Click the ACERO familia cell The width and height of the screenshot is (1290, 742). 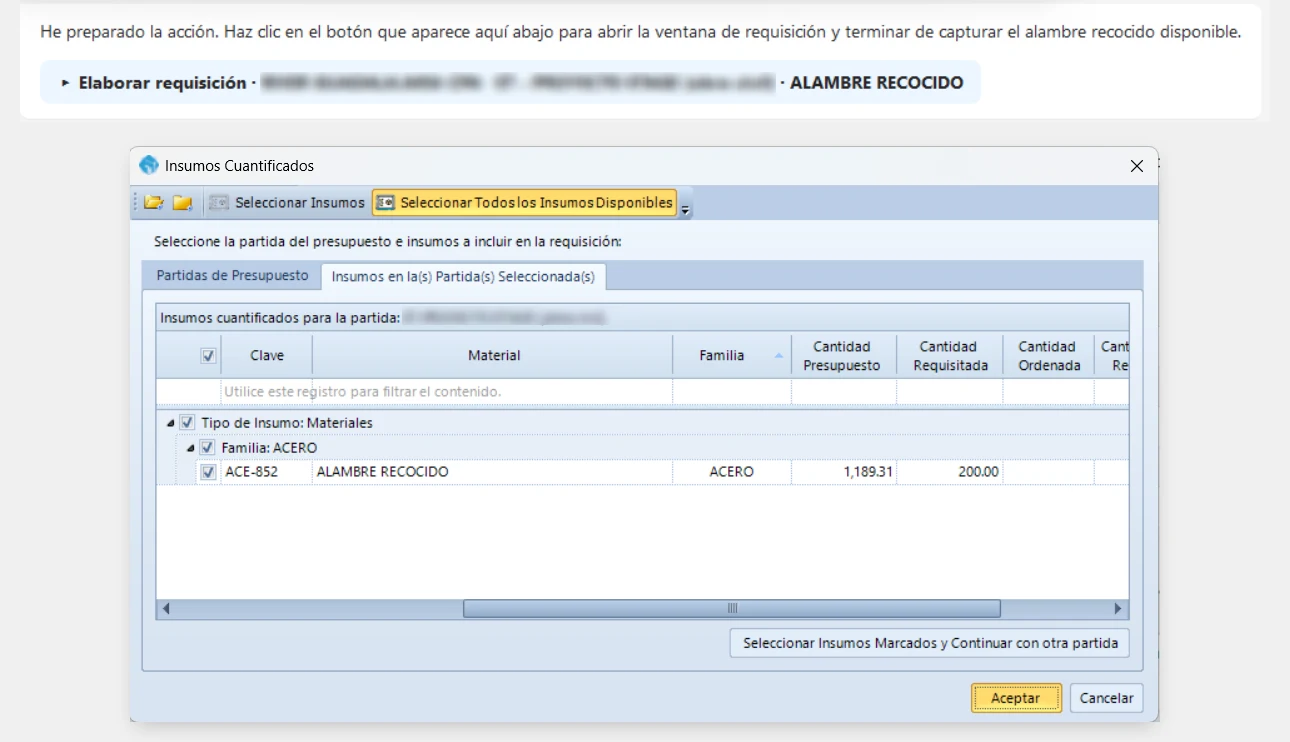pyautogui.click(x=732, y=472)
